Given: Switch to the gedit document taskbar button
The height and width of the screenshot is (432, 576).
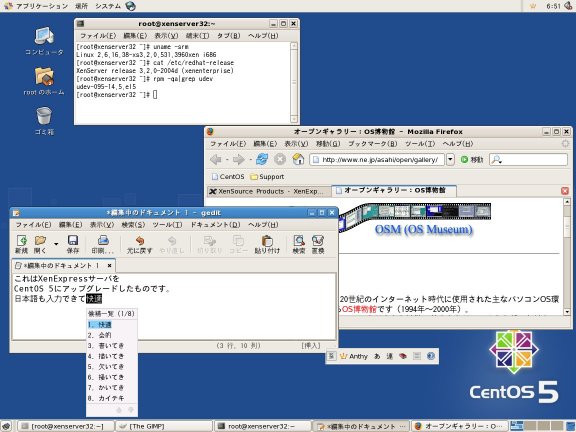Looking at the screenshot, I should [361, 426].
